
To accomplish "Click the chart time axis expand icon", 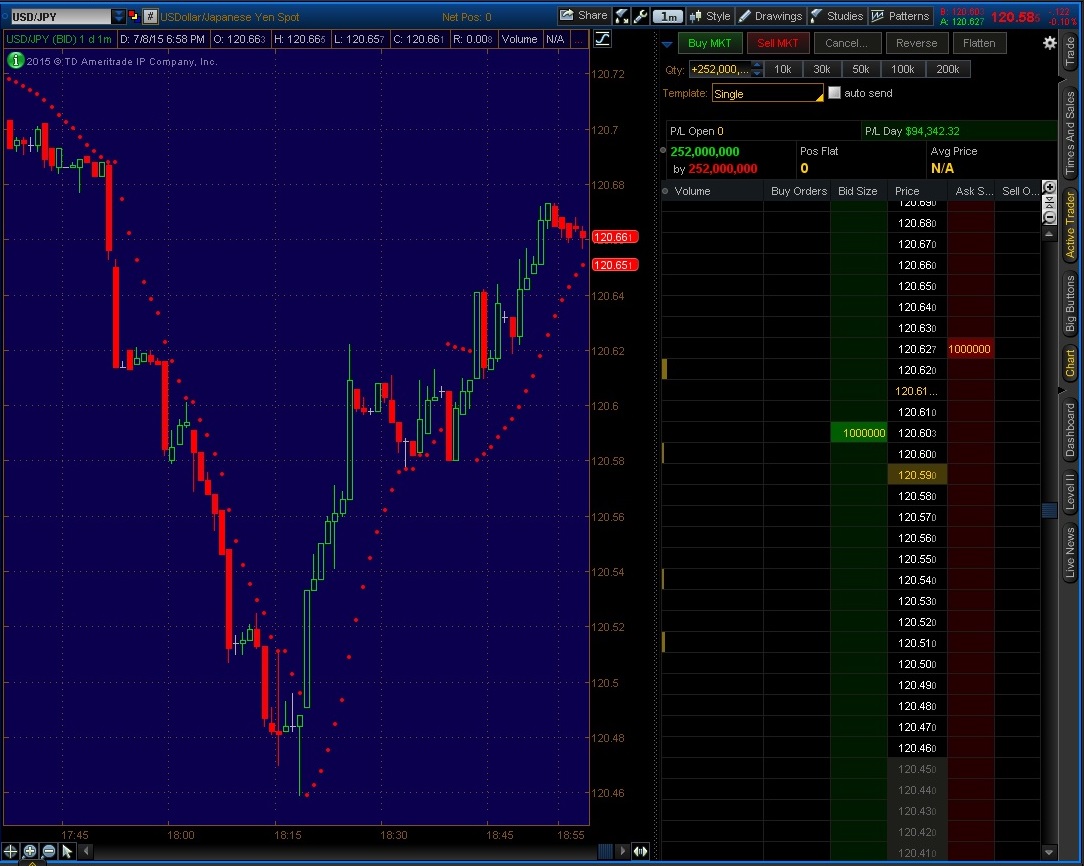I will click(641, 851).
